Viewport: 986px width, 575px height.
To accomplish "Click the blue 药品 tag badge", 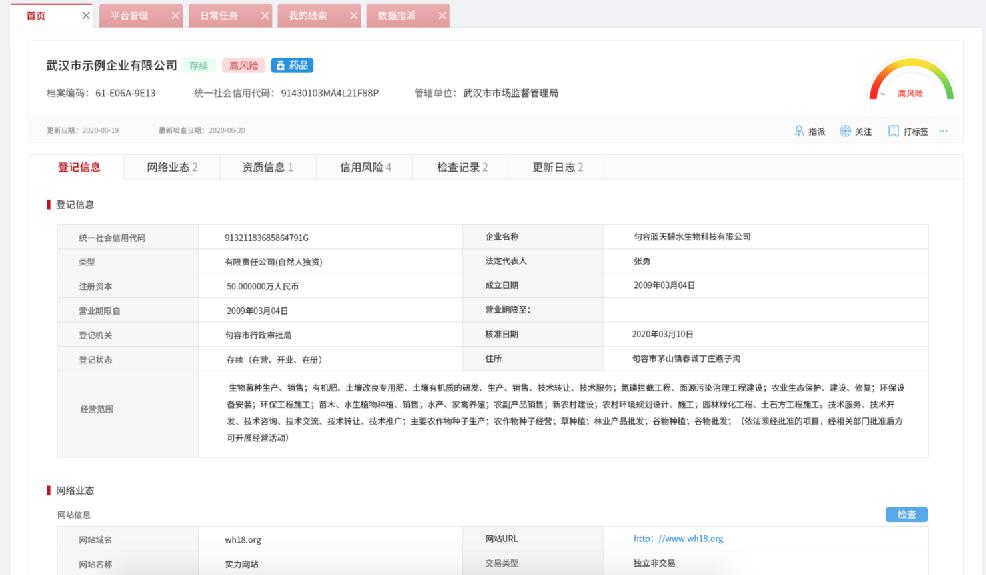I will point(292,65).
